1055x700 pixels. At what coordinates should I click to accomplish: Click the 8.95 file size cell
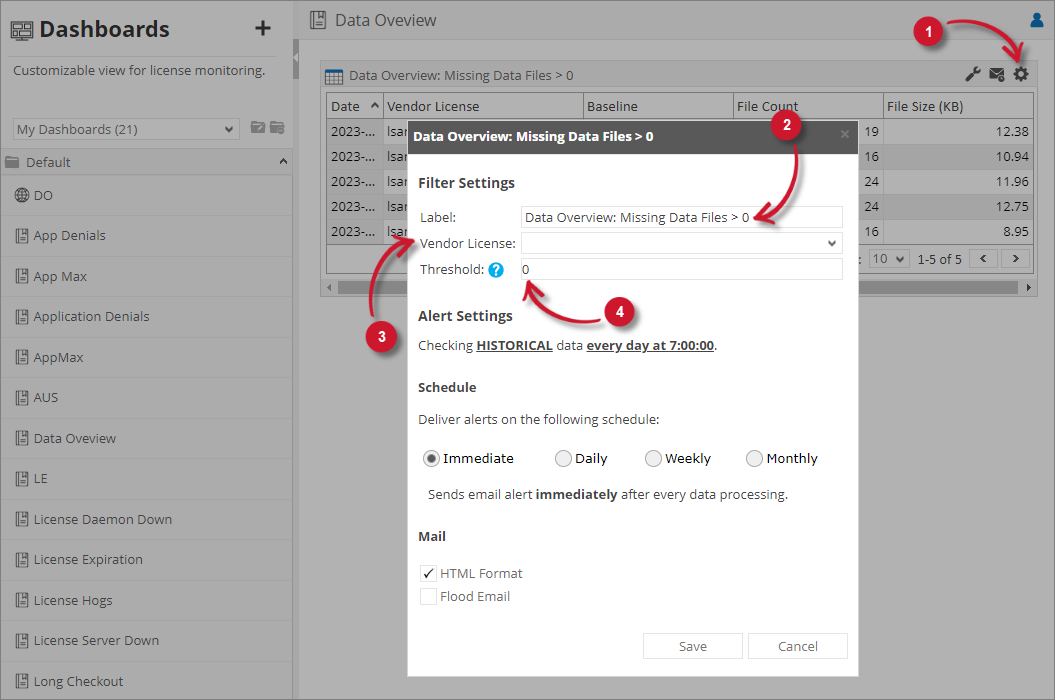click(x=958, y=231)
